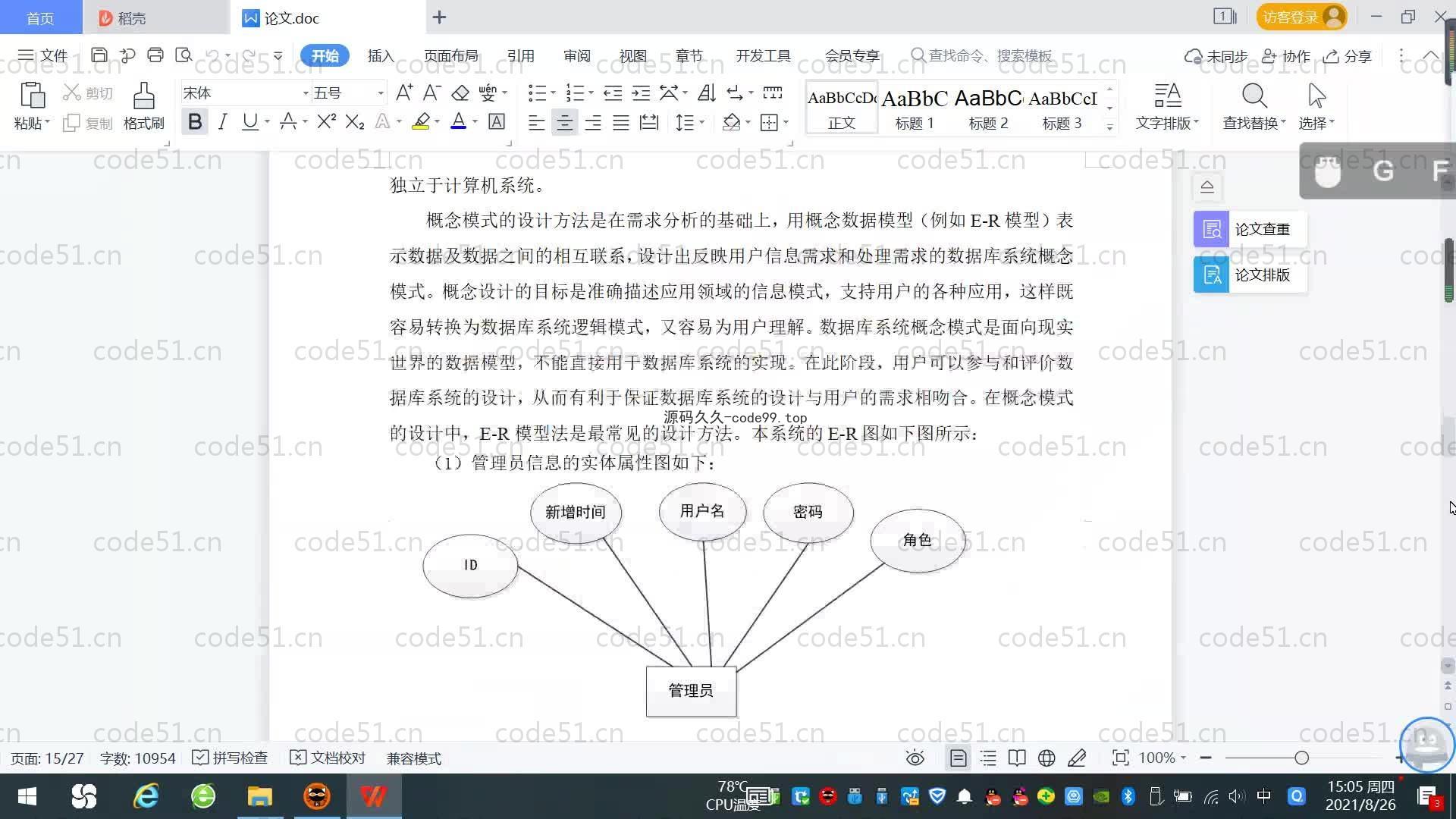
Task: Increase paragraph indent
Action: (641, 93)
